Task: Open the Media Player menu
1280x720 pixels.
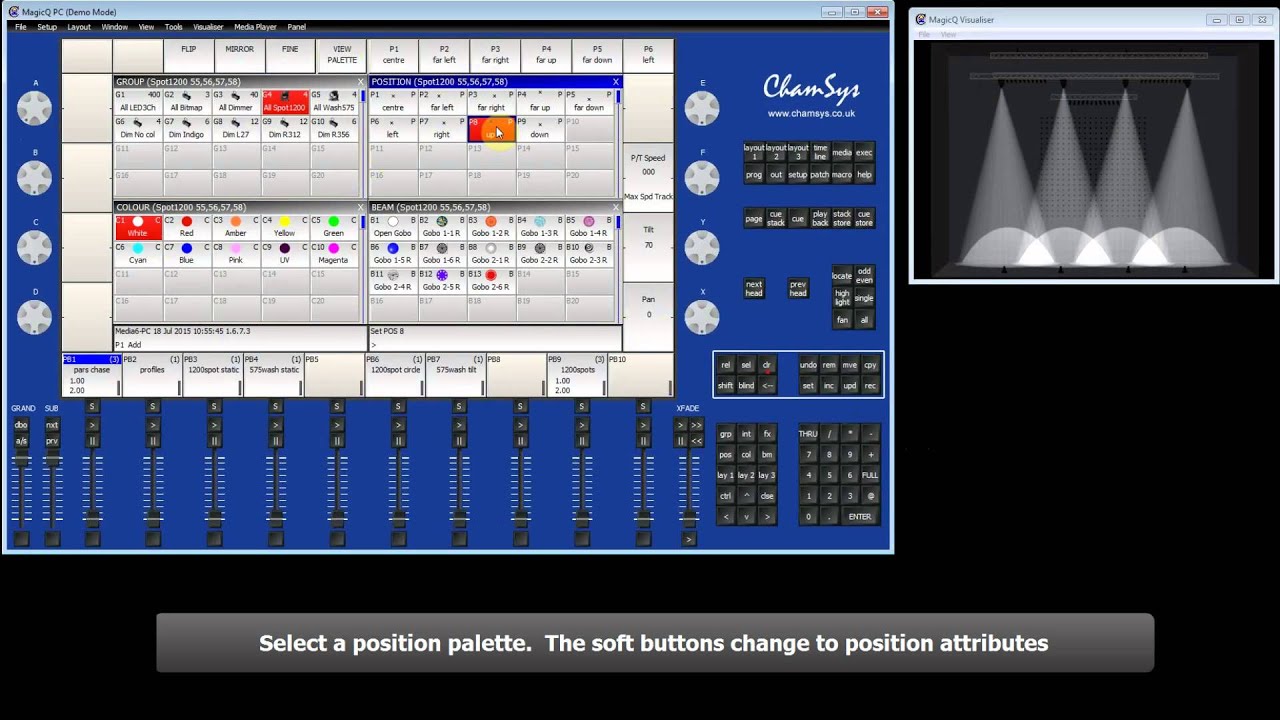Action: (255, 27)
